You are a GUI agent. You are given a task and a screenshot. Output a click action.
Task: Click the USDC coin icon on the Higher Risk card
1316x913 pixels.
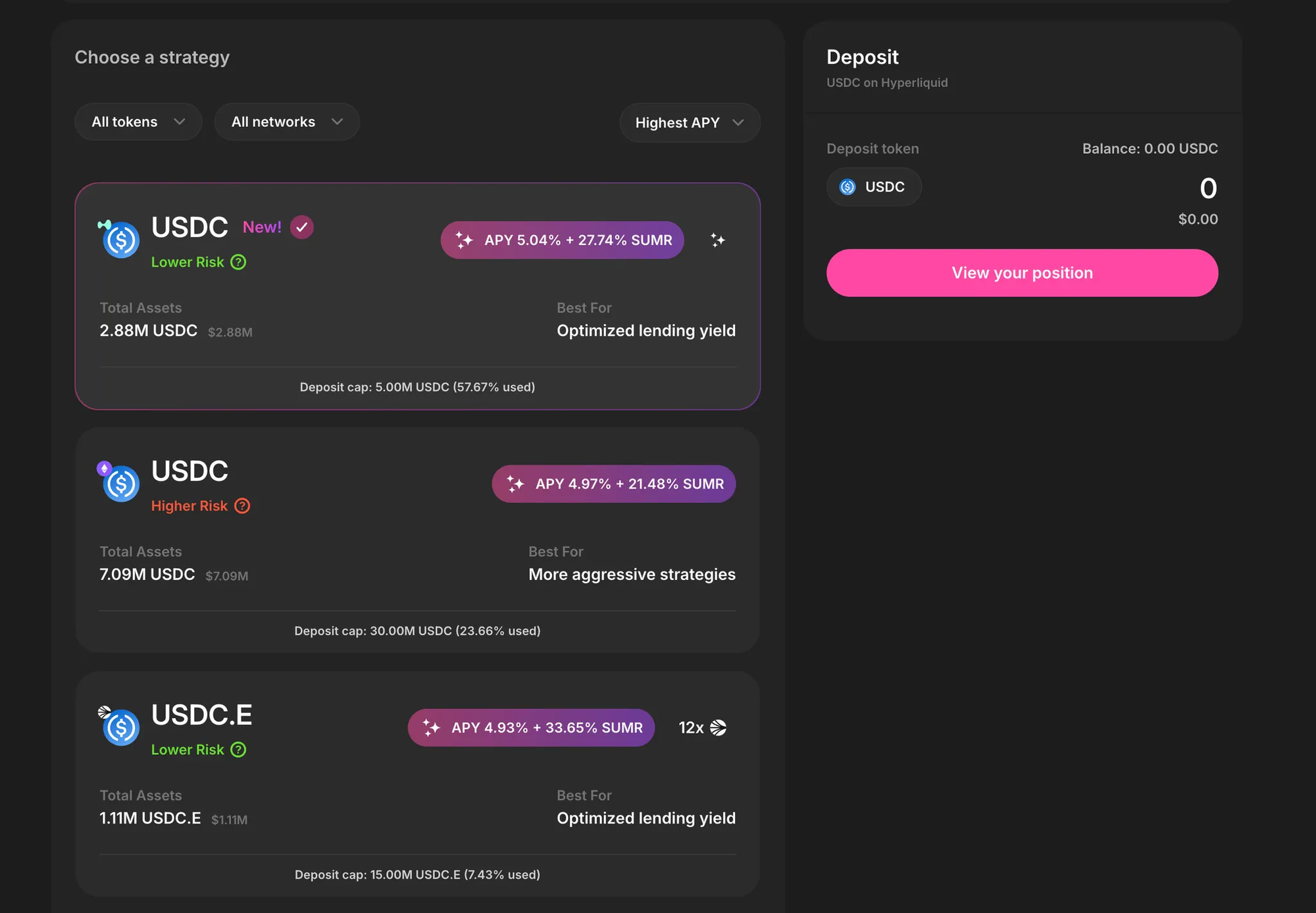coord(121,484)
